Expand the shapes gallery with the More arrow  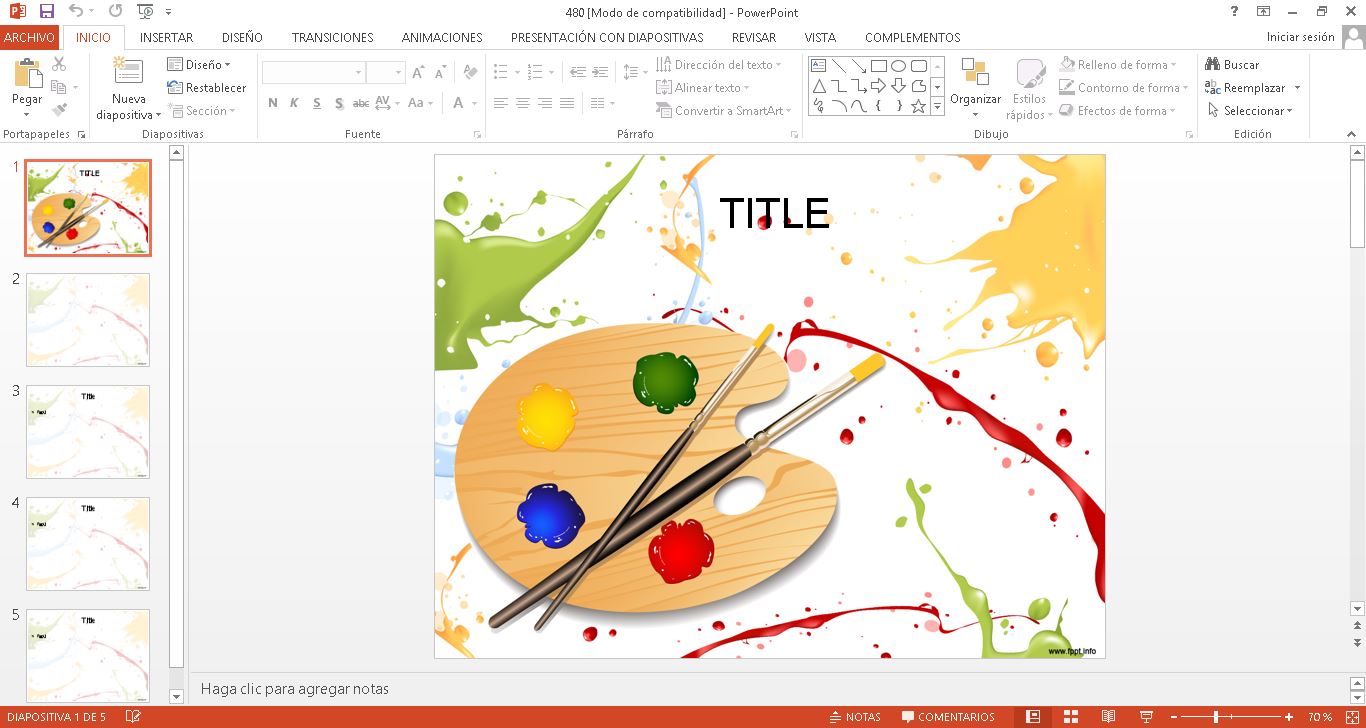coord(937,106)
